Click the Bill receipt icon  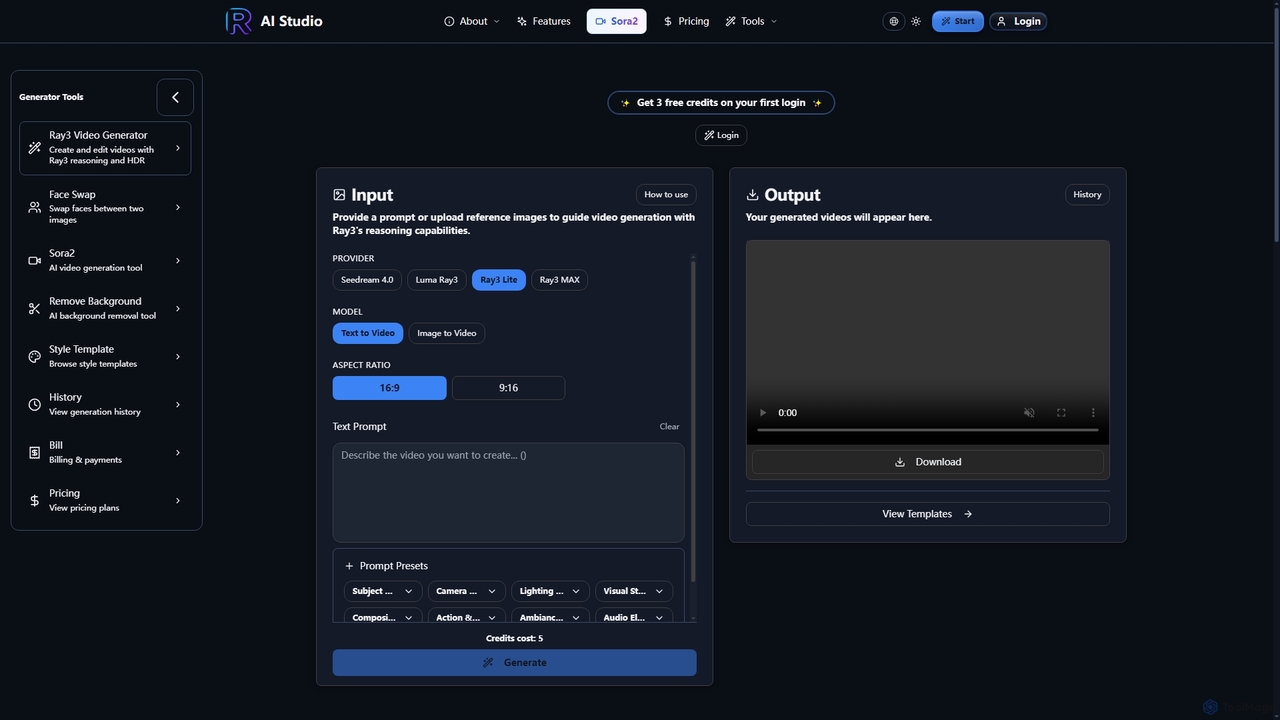[35, 452]
